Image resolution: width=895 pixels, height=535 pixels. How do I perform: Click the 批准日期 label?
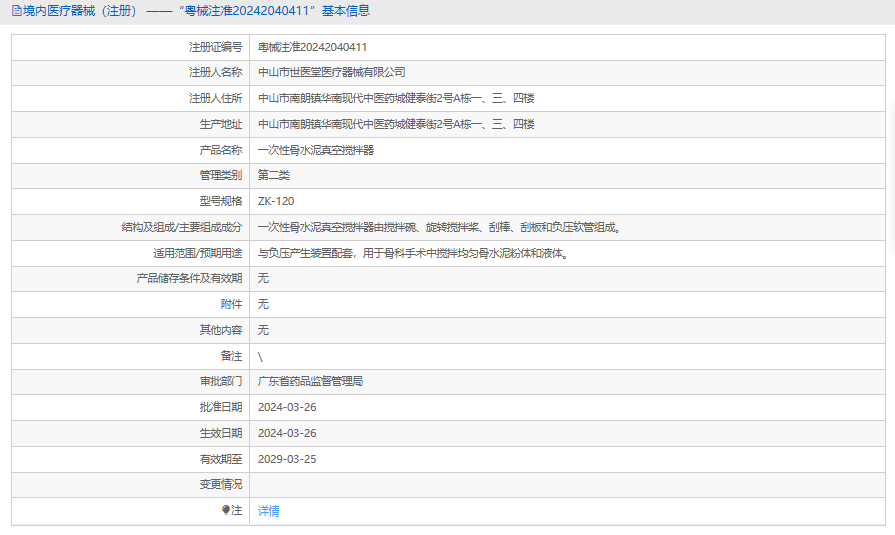coord(221,407)
